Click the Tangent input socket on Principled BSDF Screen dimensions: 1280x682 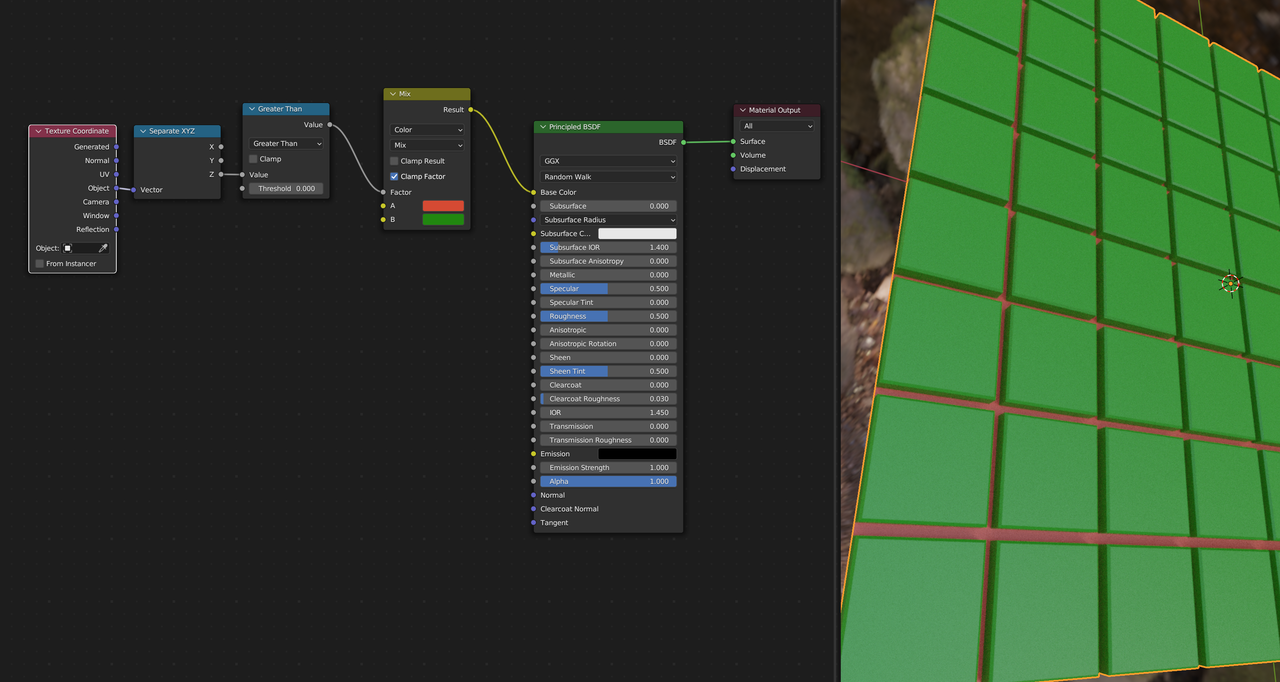tap(533, 523)
